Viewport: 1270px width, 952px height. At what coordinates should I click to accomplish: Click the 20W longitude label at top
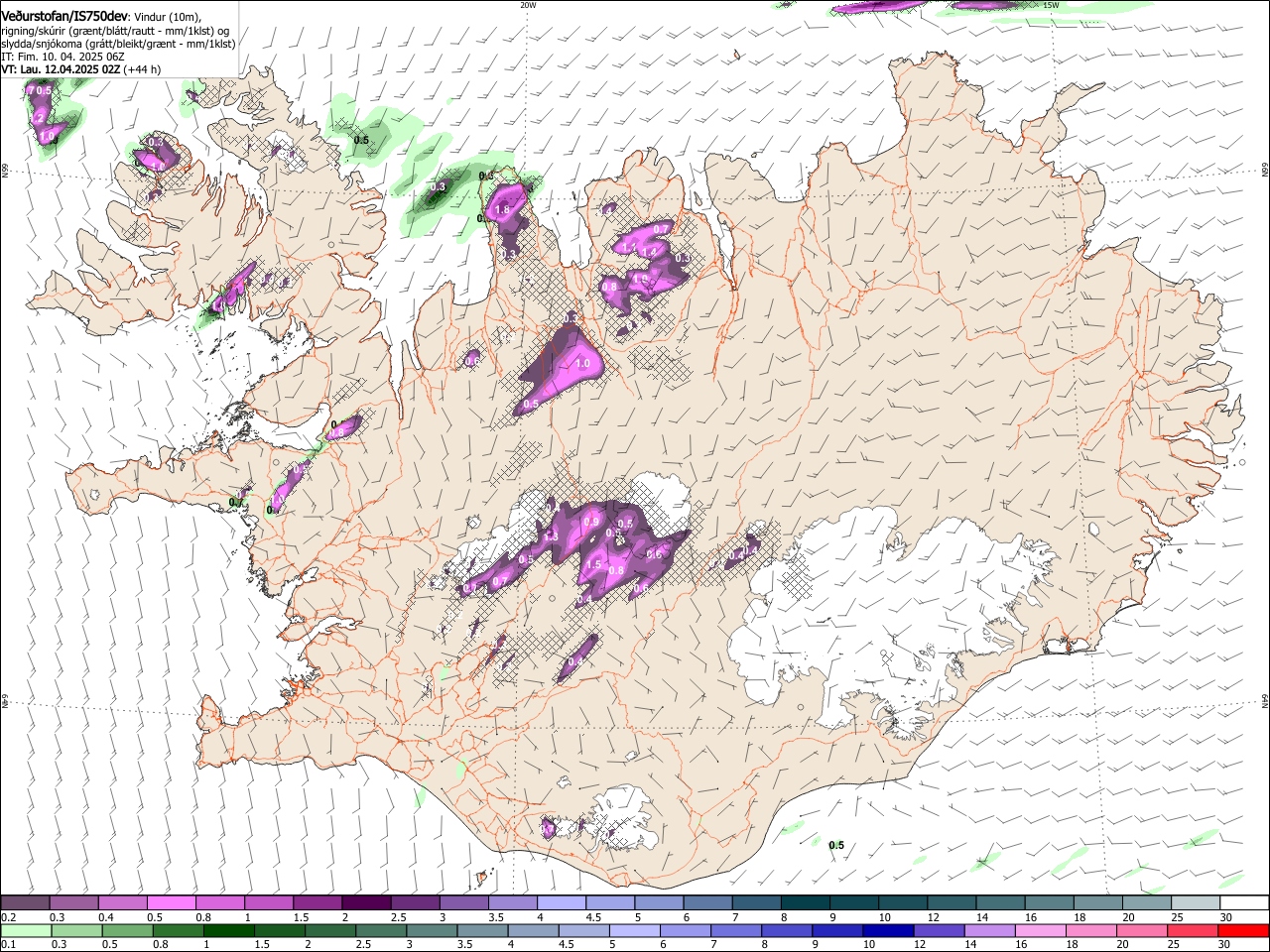528,5
